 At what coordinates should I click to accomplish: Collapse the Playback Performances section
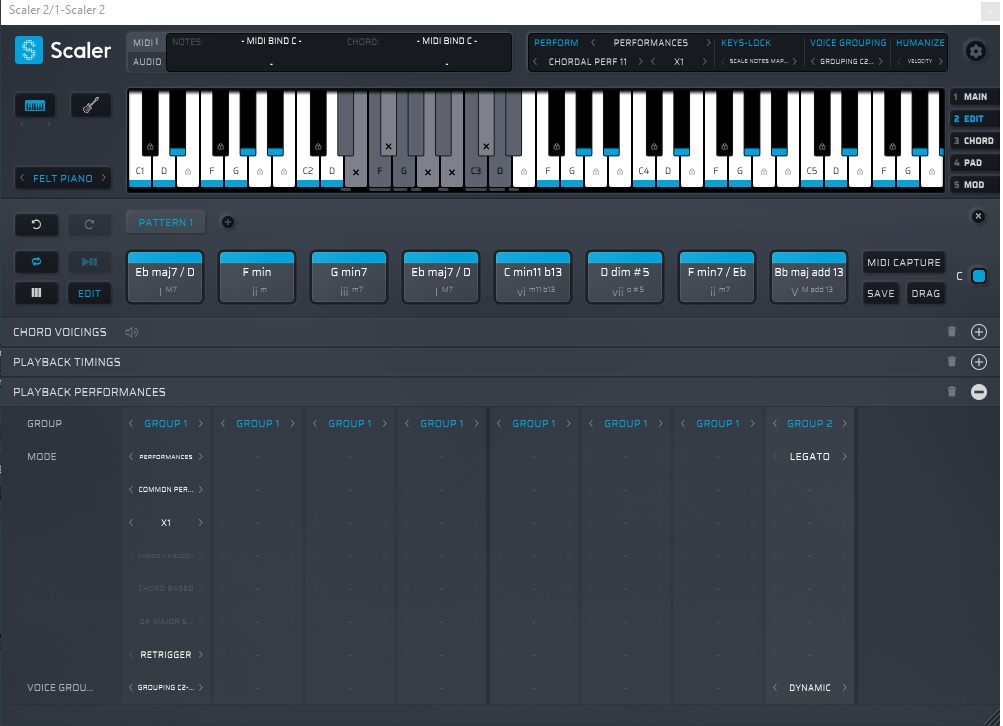979,392
